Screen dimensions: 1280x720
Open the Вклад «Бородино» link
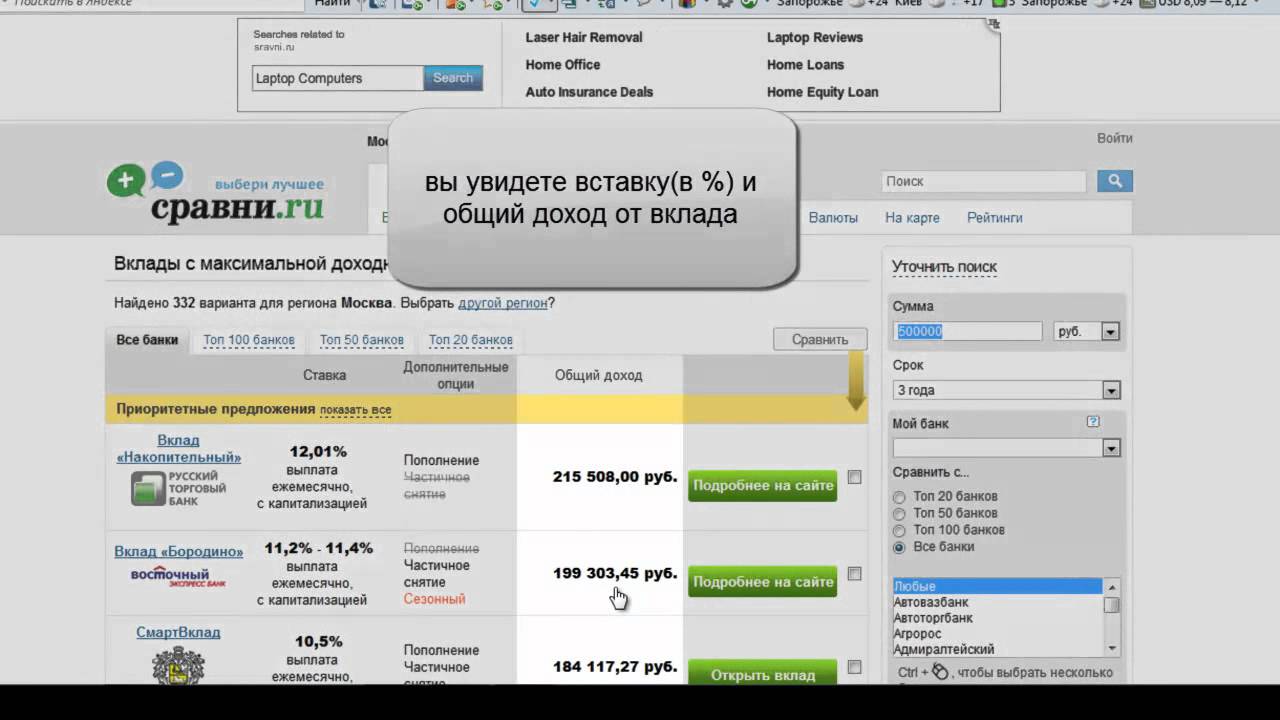coord(179,552)
